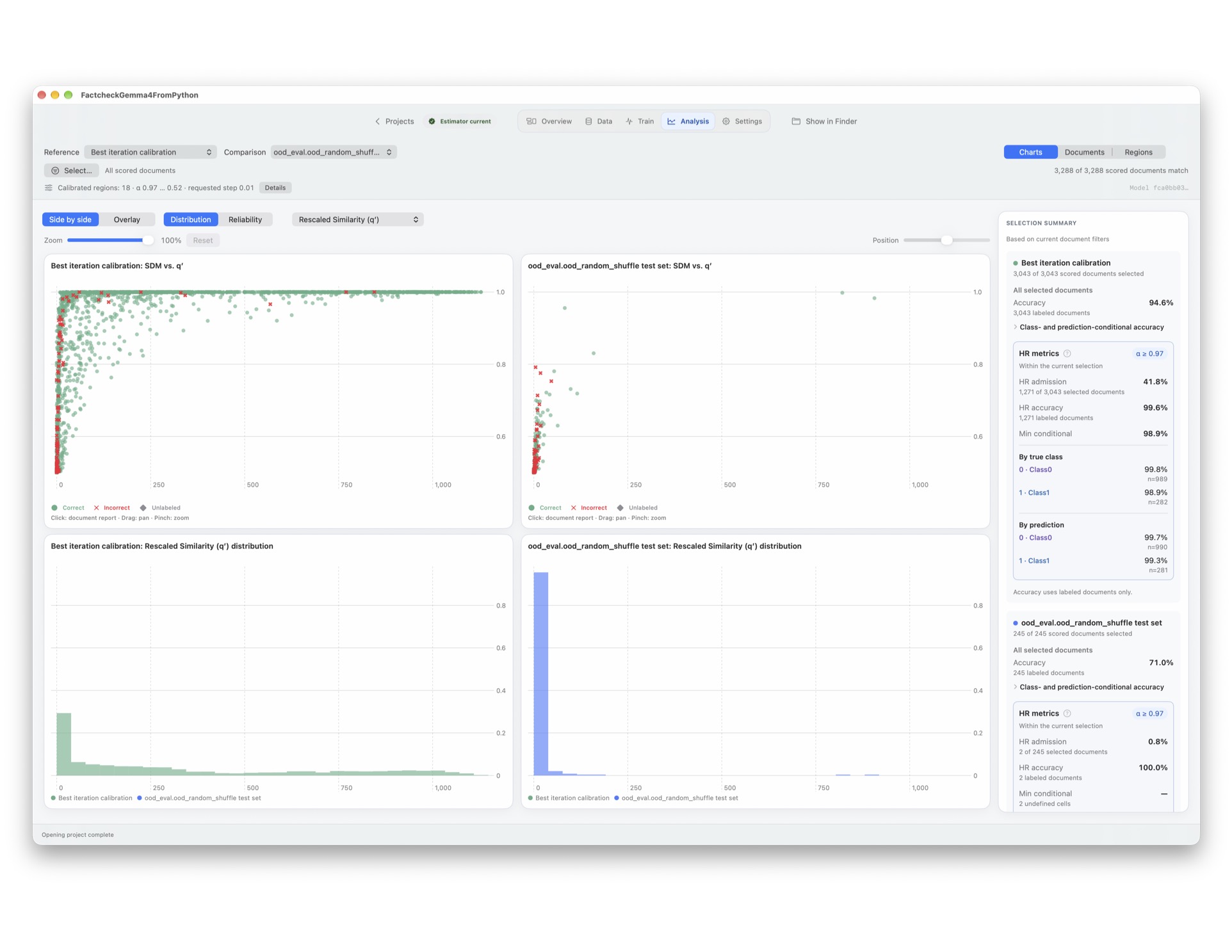Switch to the Documents view tab

tap(1084, 152)
